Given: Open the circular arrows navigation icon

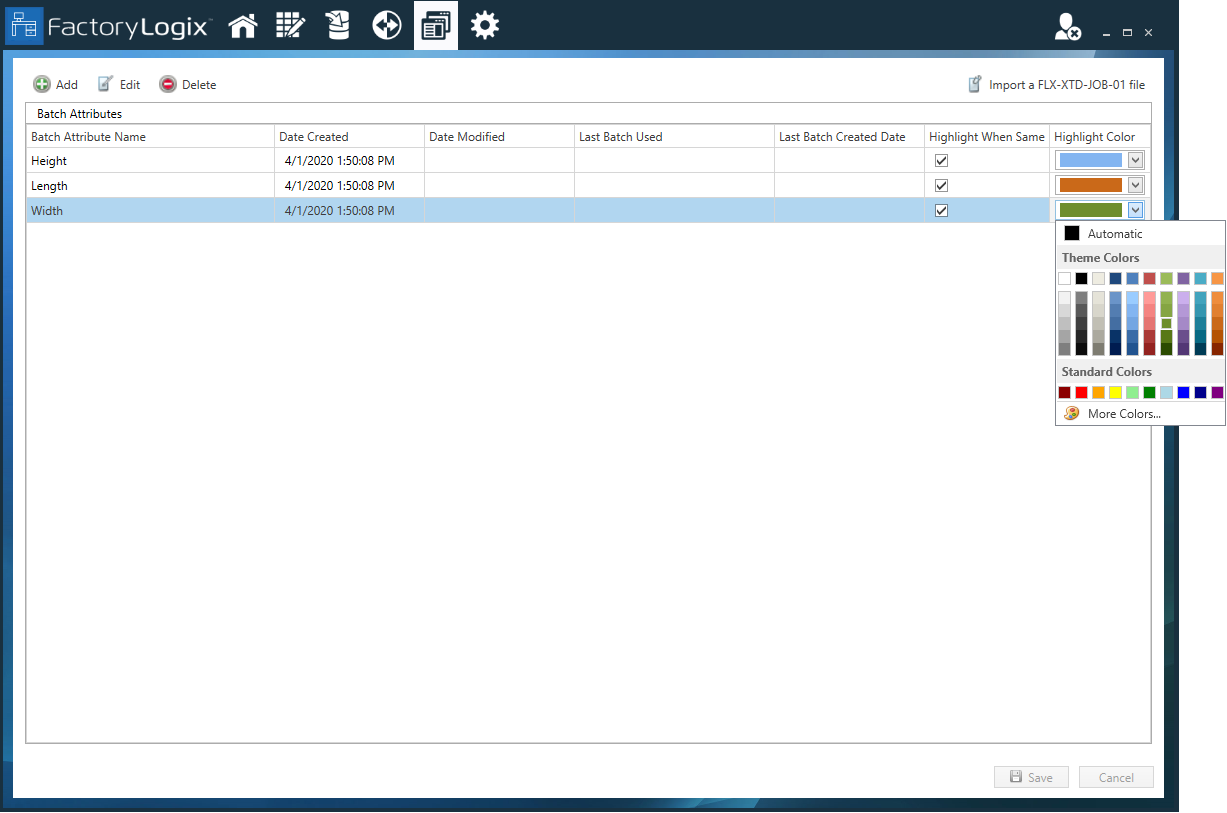Looking at the screenshot, I should tap(387, 26).
